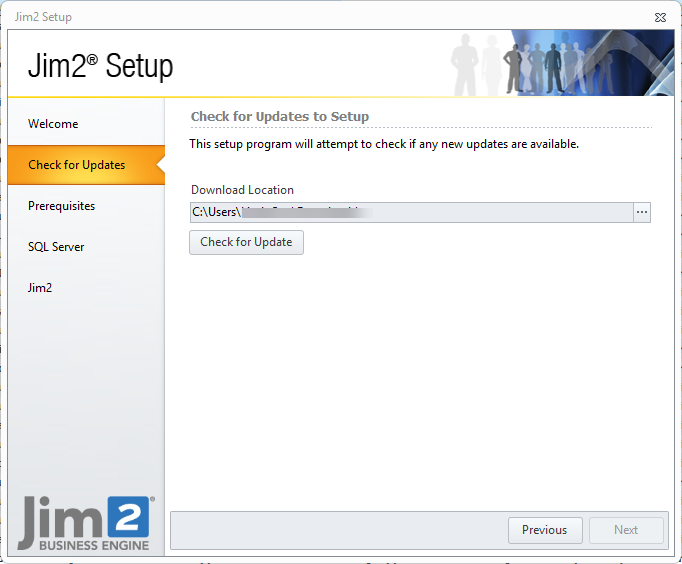The image size is (682, 564).
Task: Click the 'Jim2 Setup' window title text
Action: click(43, 17)
